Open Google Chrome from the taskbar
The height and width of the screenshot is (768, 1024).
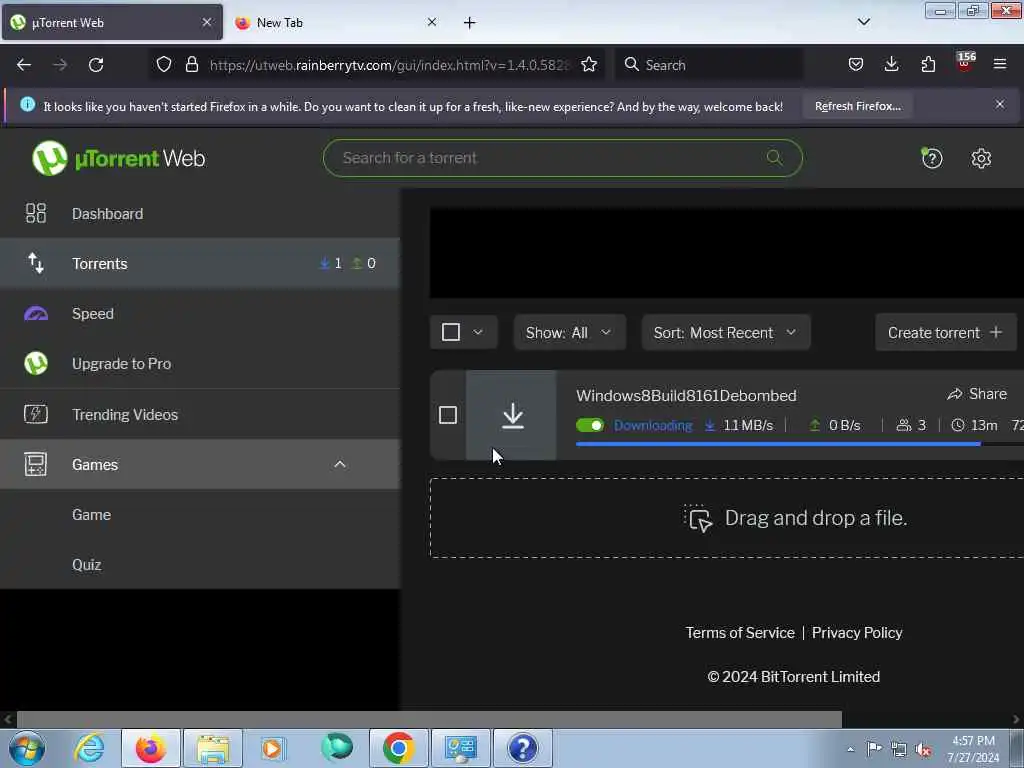coord(398,748)
